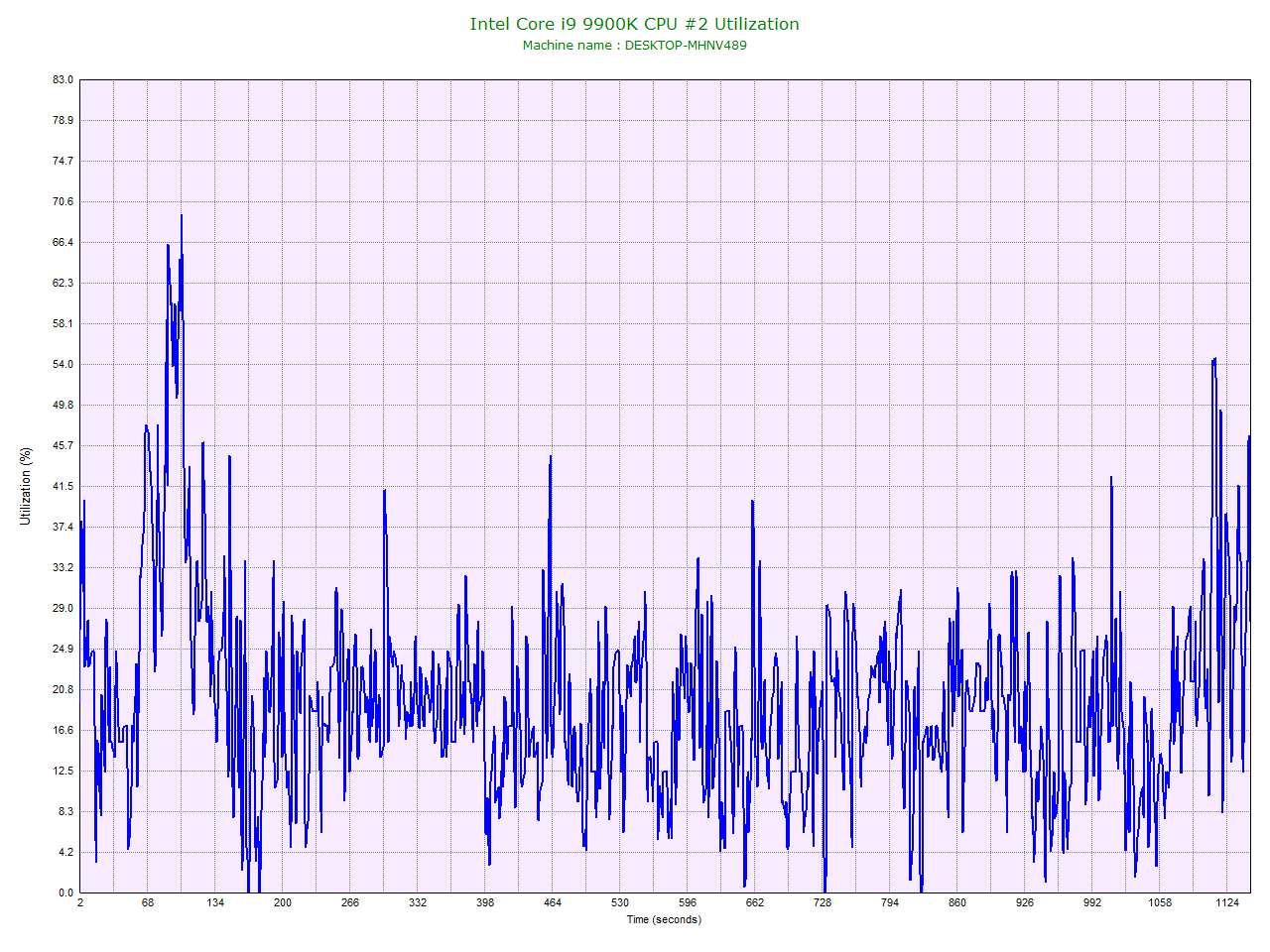Pick the '12.5' utilization tick label

pyautogui.click(x=63, y=772)
